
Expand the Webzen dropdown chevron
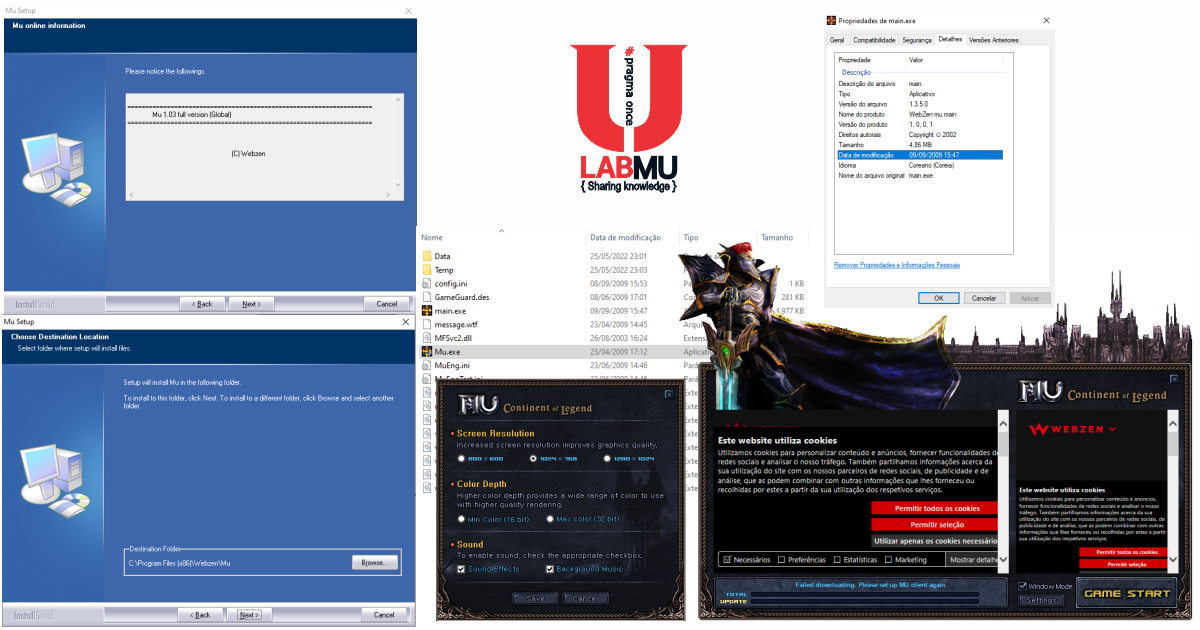click(x=1112, y=429)
